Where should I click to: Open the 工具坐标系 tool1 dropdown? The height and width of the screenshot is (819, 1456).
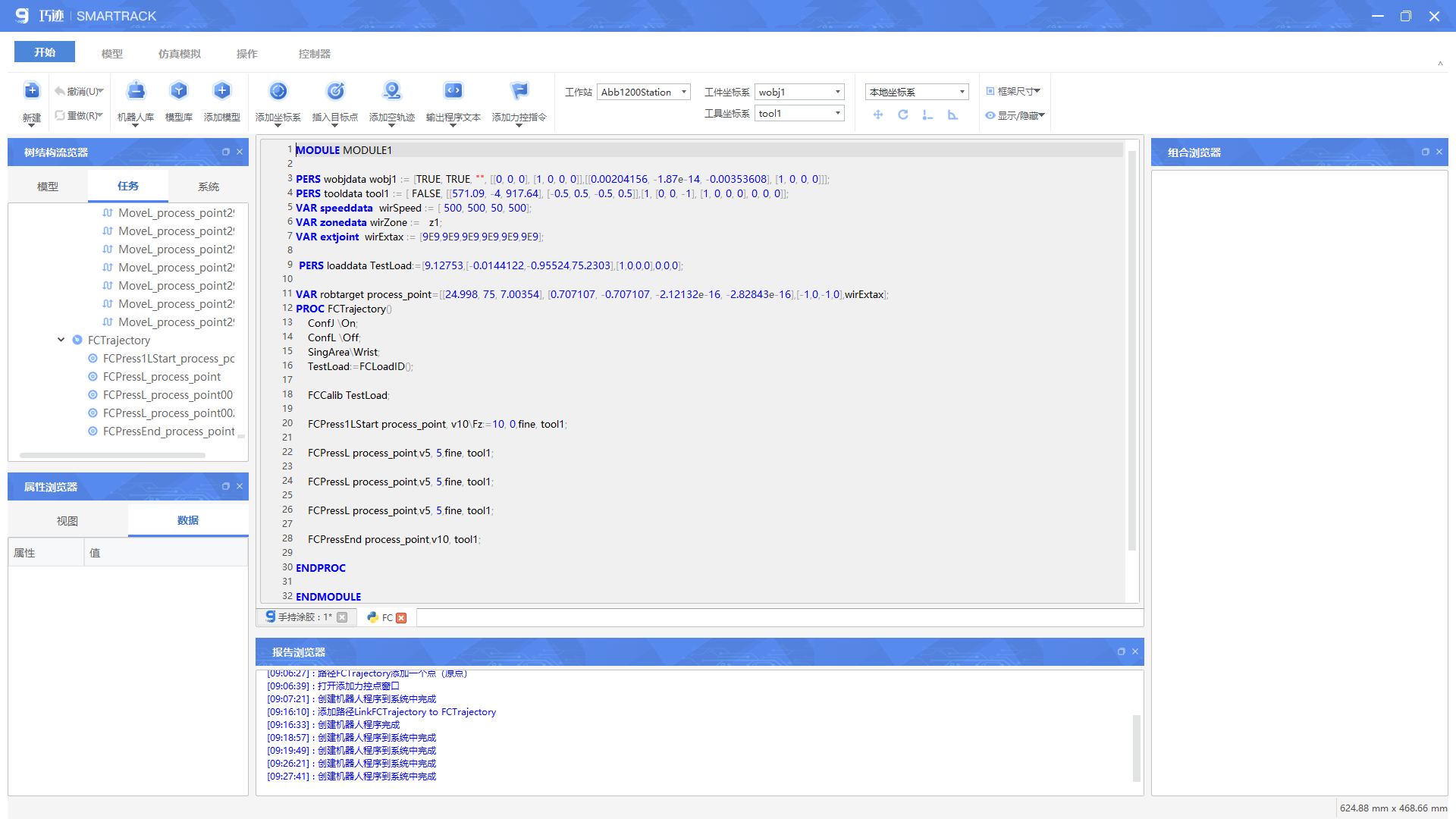point(799,113)
